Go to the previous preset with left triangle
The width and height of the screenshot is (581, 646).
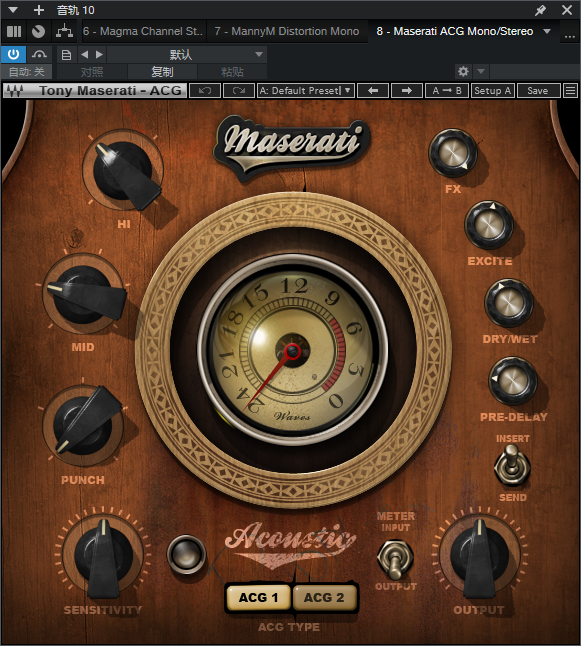85,54
